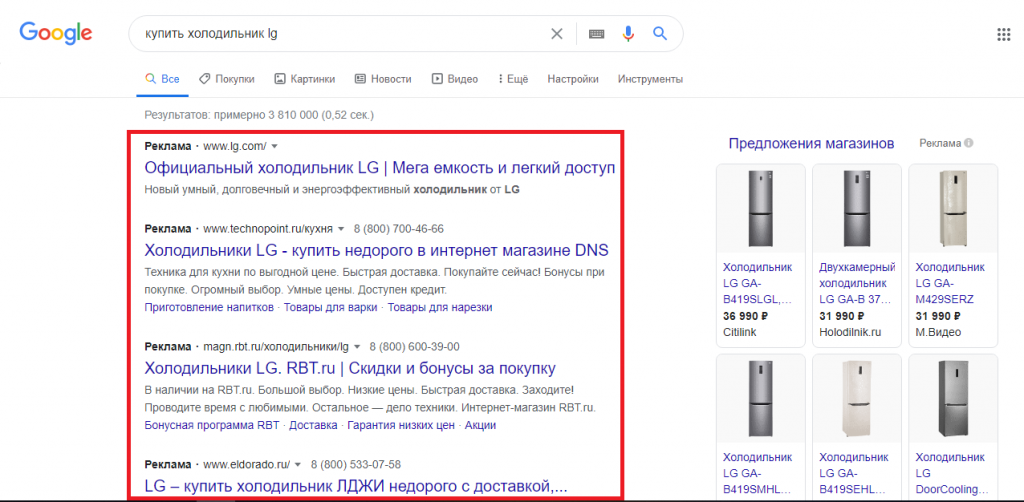The width and height of the screenshot is (1024, 502).
Task: Click thumbnail above LG GA-B419SMHL product
Action: [x=761, y=398]
